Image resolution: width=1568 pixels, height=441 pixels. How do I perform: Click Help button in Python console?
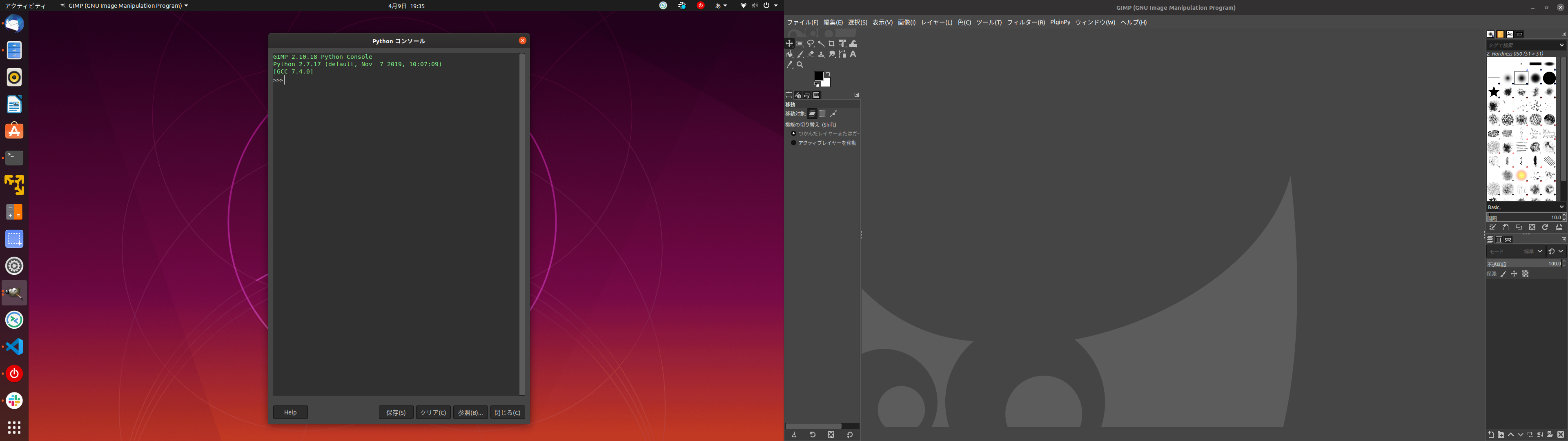(x=290, y=412)
